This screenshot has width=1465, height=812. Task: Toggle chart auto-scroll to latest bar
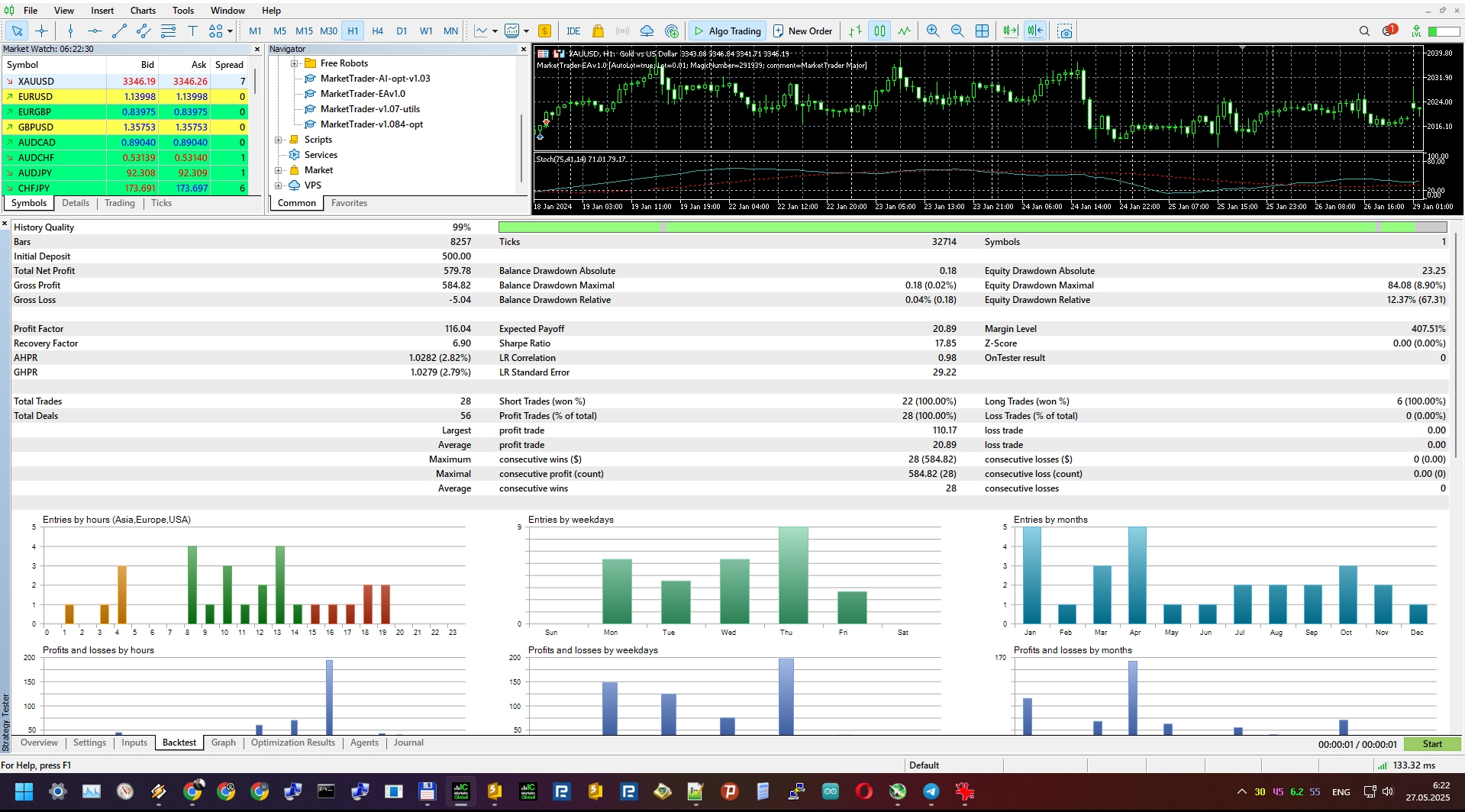[x=1010, y=31]
